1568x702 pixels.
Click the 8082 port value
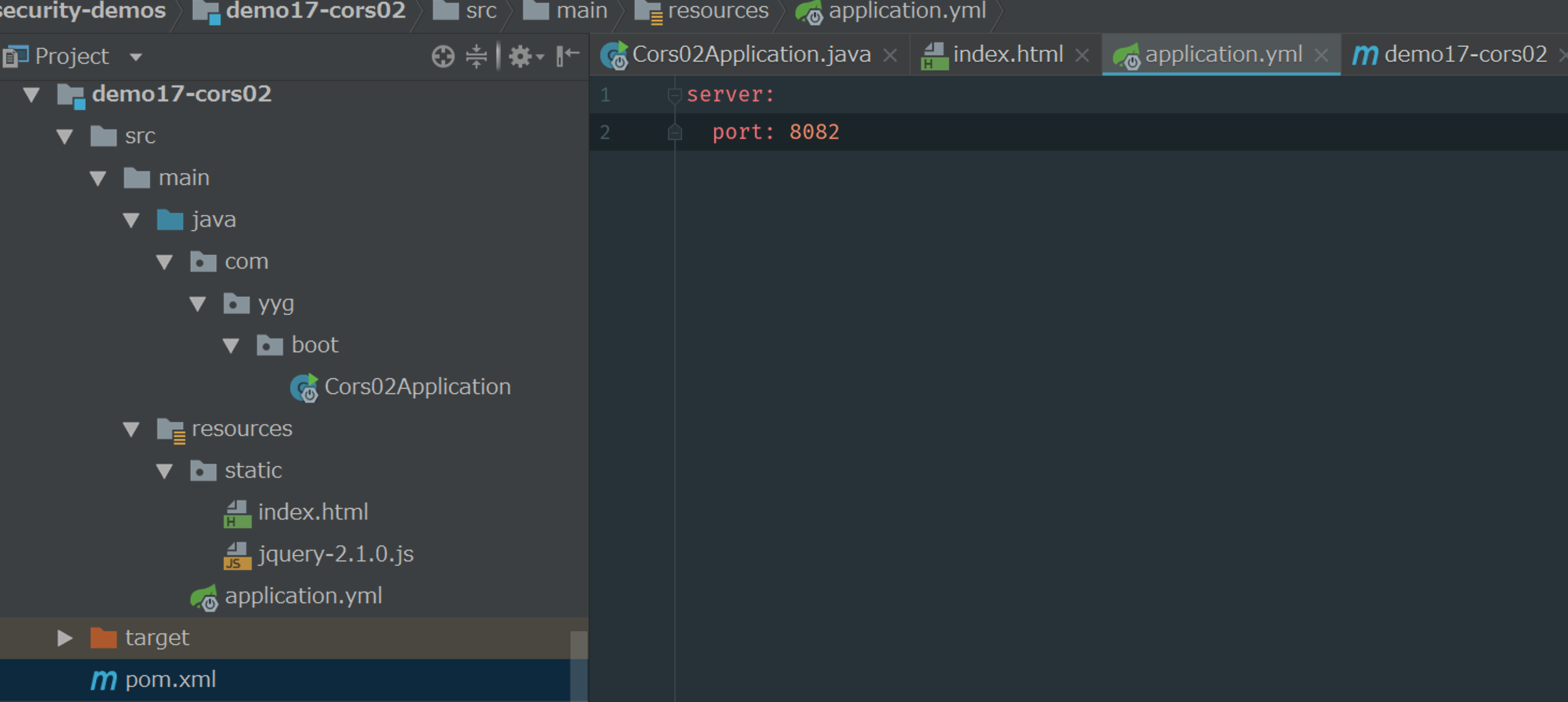click(x=814, y=133)
